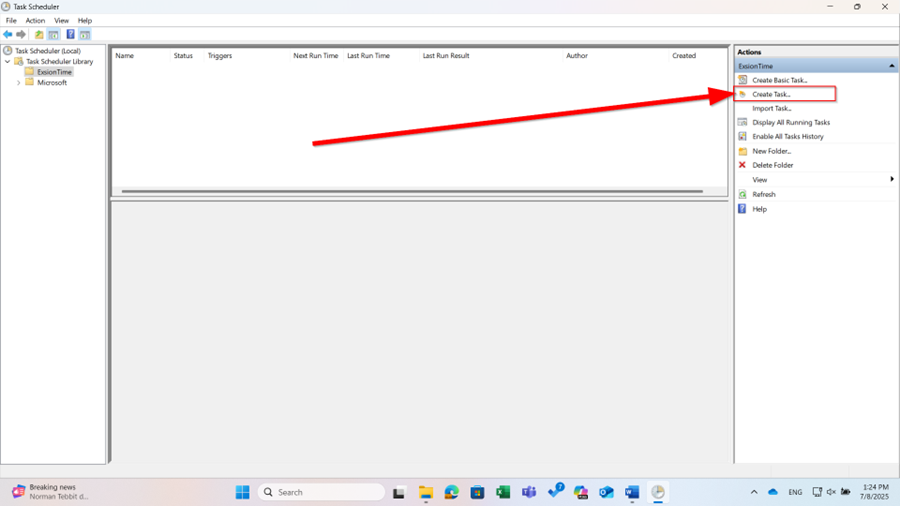
Task: Toggle the Show/Hide Console Tree toolbar icon
Action: (x=54, y=34)
